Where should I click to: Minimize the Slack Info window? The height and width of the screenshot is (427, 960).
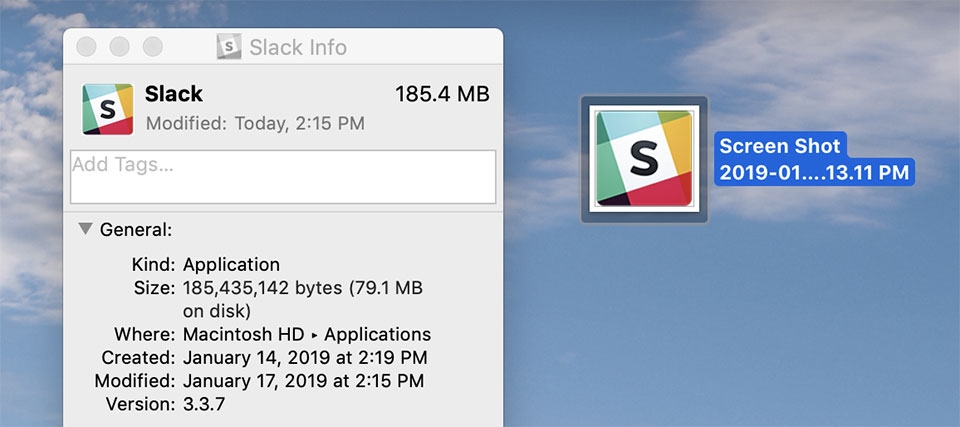(120, 47)
